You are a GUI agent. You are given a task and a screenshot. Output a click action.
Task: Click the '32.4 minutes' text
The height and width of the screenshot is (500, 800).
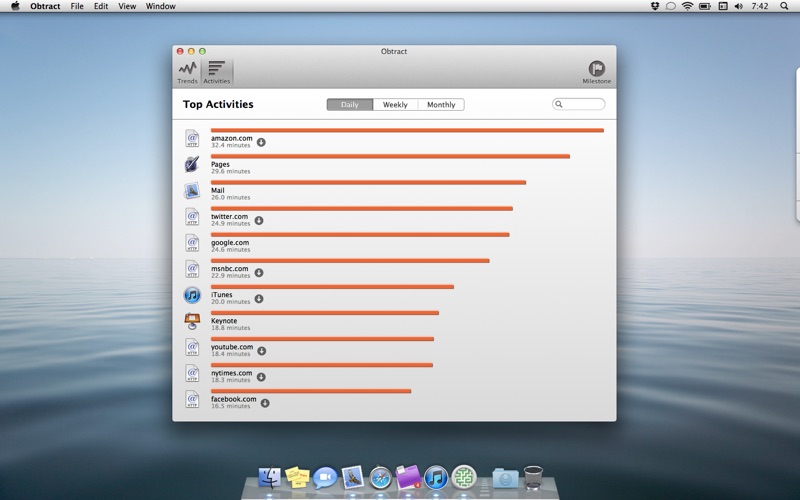click(231, 145)
